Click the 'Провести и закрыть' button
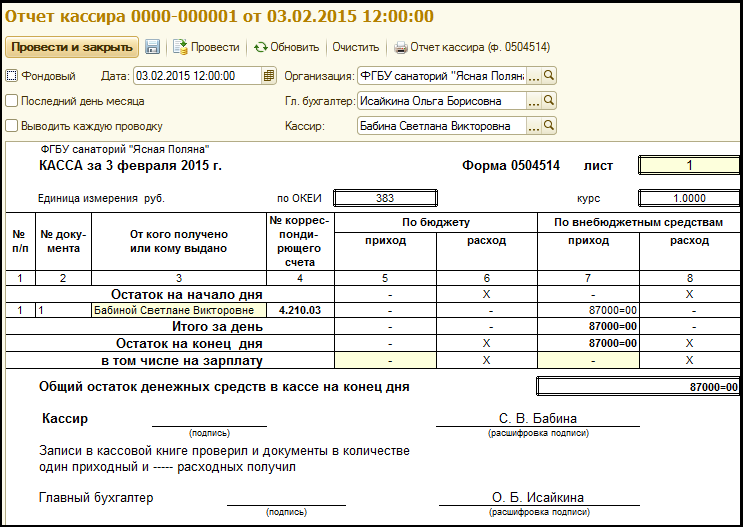 coord(72,47)
